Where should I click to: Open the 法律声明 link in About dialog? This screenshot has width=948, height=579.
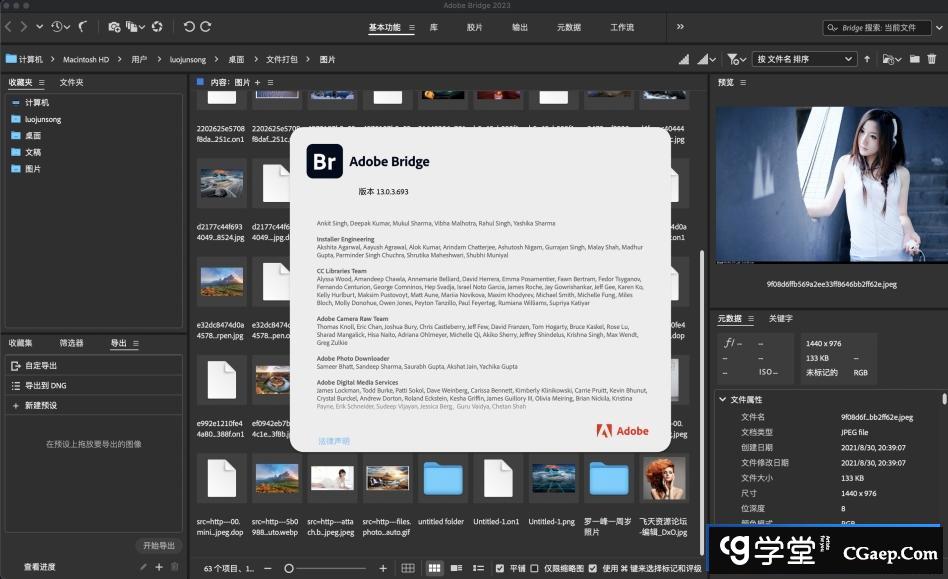(x=334, y=441)
